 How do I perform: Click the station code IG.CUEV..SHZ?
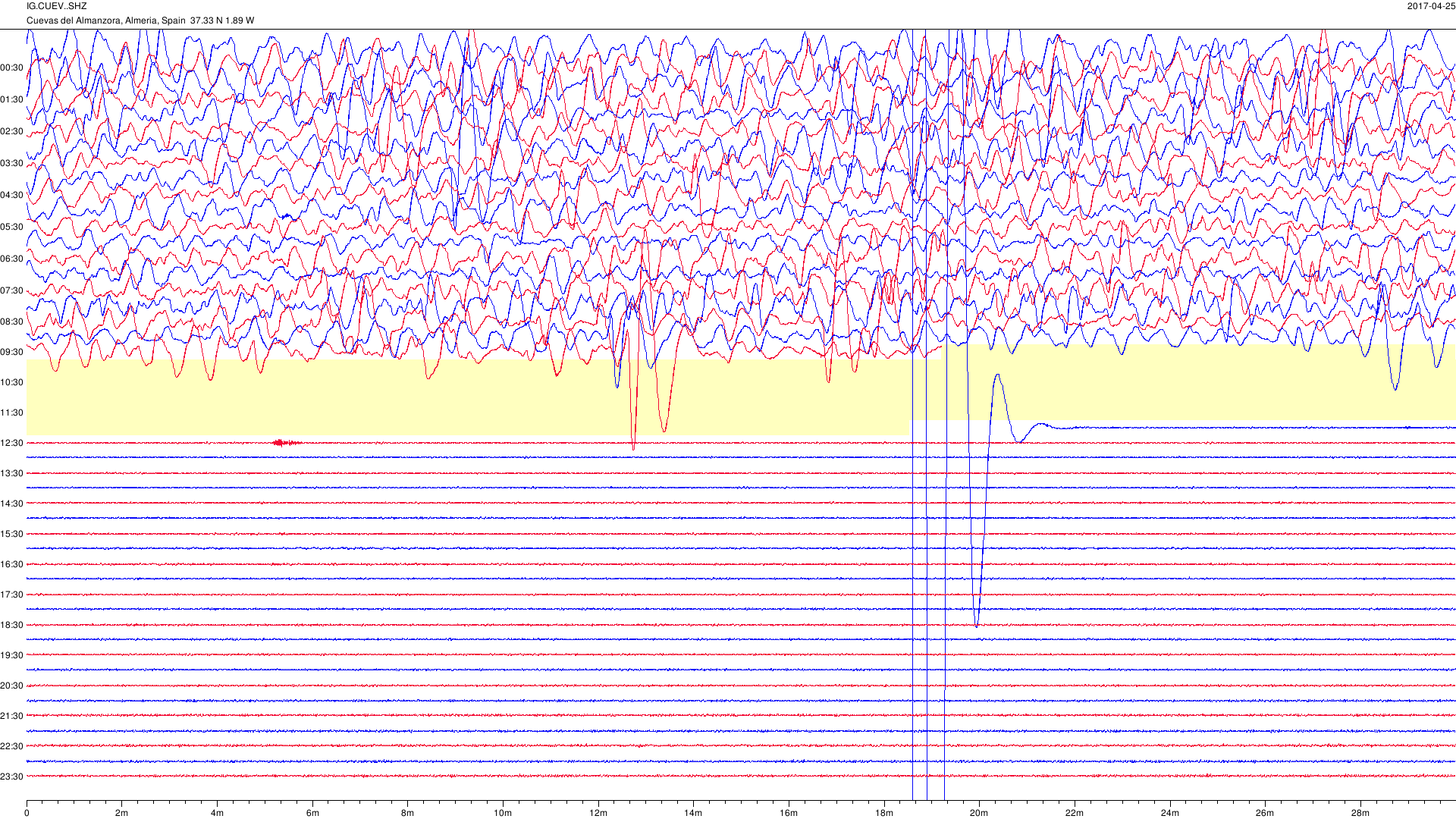pos(57,6)
